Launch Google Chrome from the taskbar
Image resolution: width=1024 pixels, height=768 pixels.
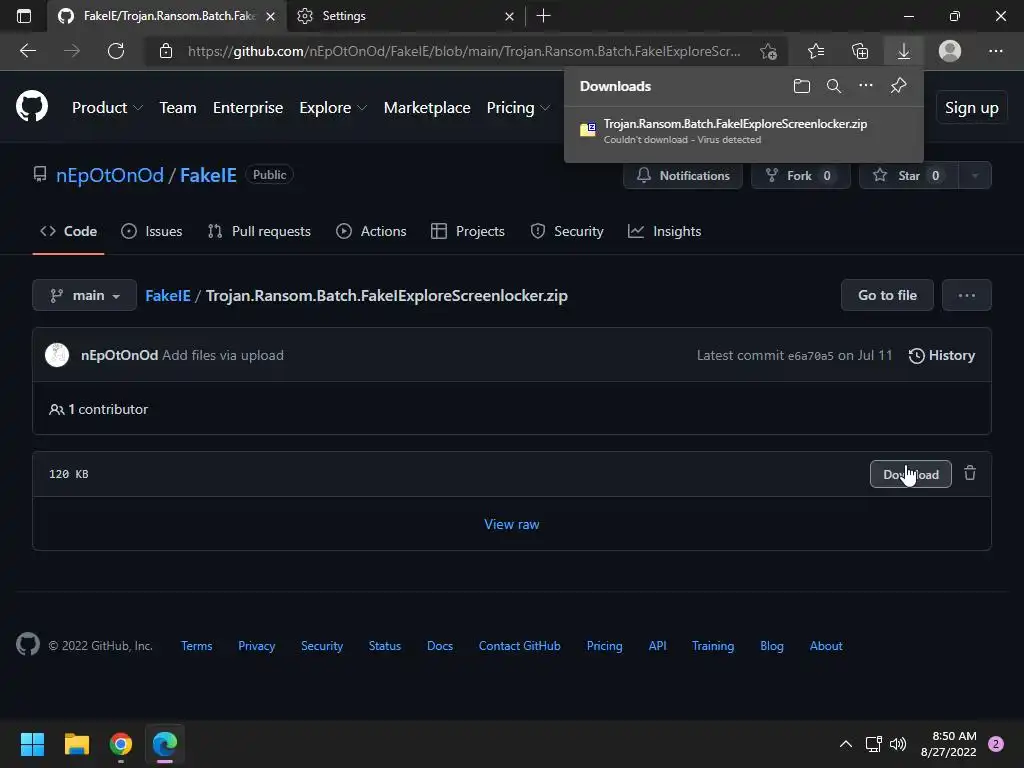pos(121,744)
